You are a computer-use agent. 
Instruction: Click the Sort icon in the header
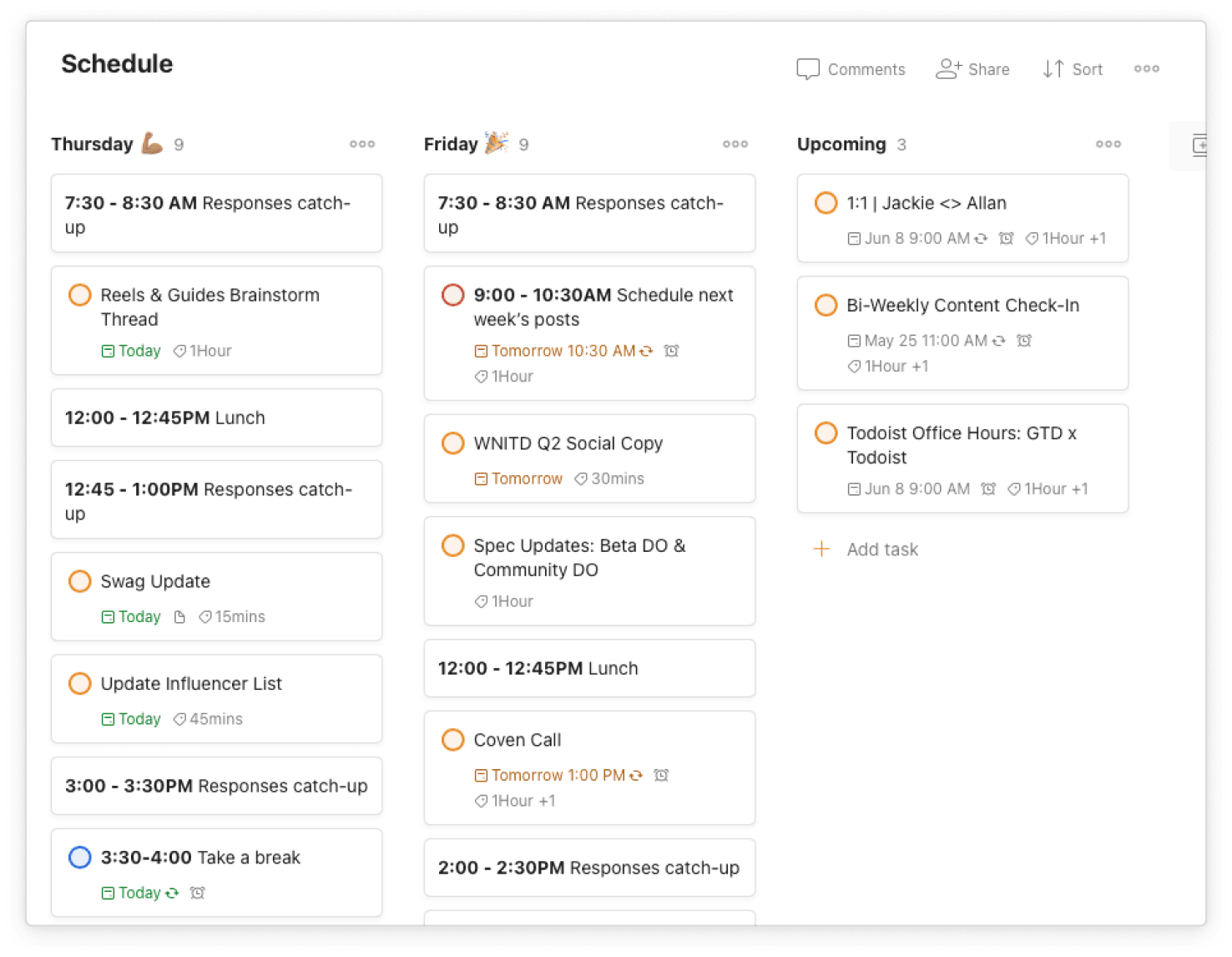[1053, 69]
